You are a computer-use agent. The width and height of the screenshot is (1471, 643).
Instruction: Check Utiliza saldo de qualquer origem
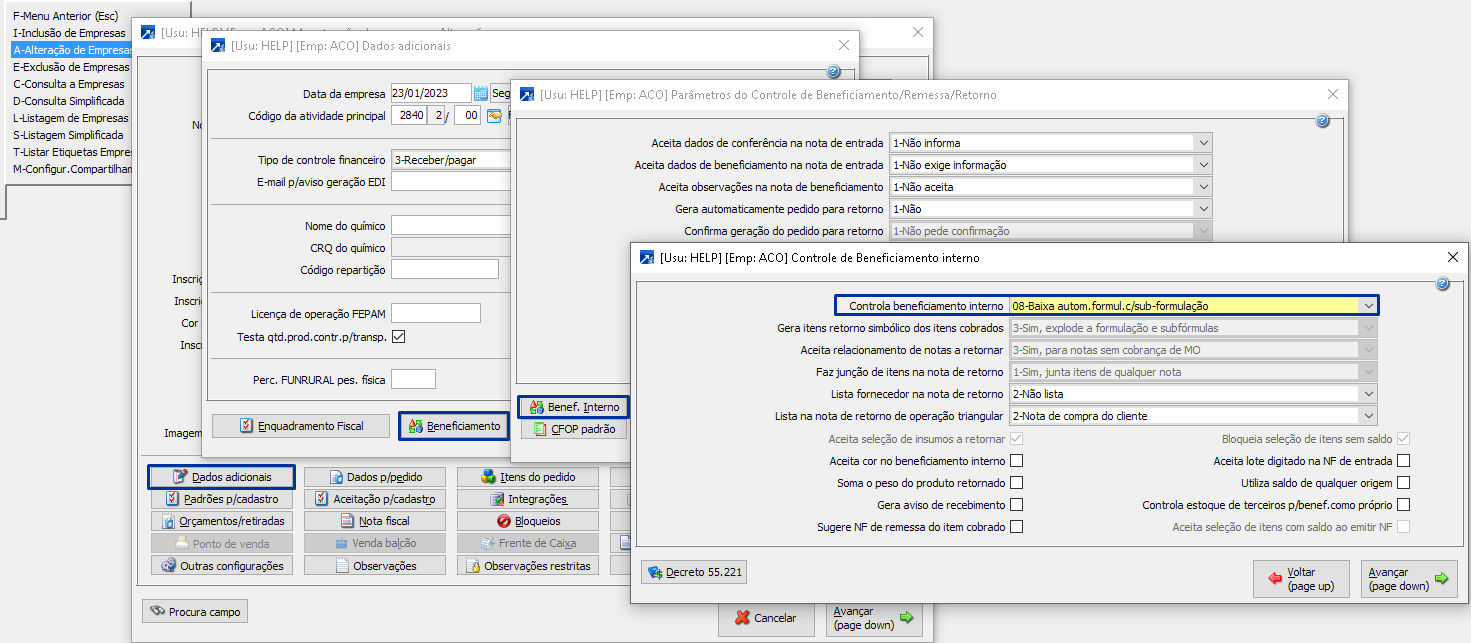click(1403, 483)
